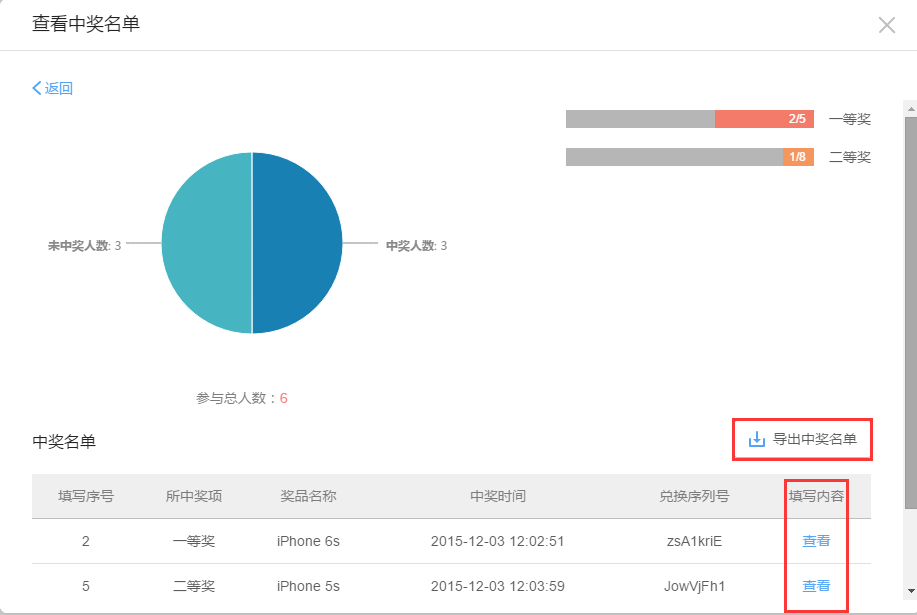Click the 一等奖 2/5 progress bar

pyautogui.click(x=690, y=119)
